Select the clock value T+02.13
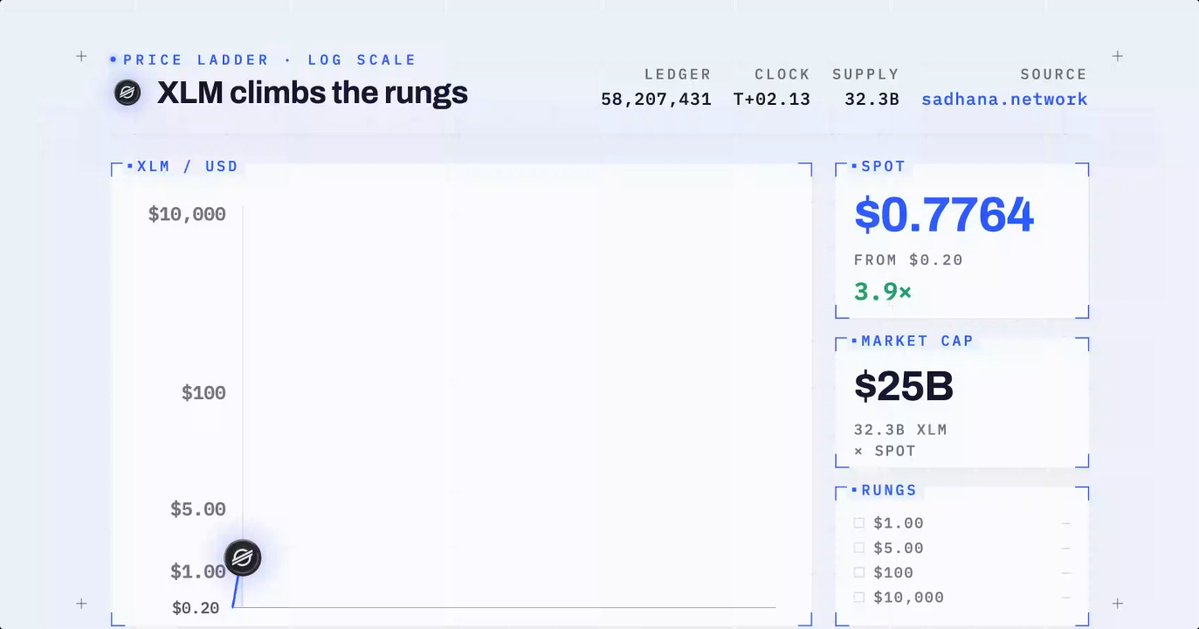Image resolution: width=1199 pixels, height=629 pixels. pyautogui.click(x=772, y=99)
